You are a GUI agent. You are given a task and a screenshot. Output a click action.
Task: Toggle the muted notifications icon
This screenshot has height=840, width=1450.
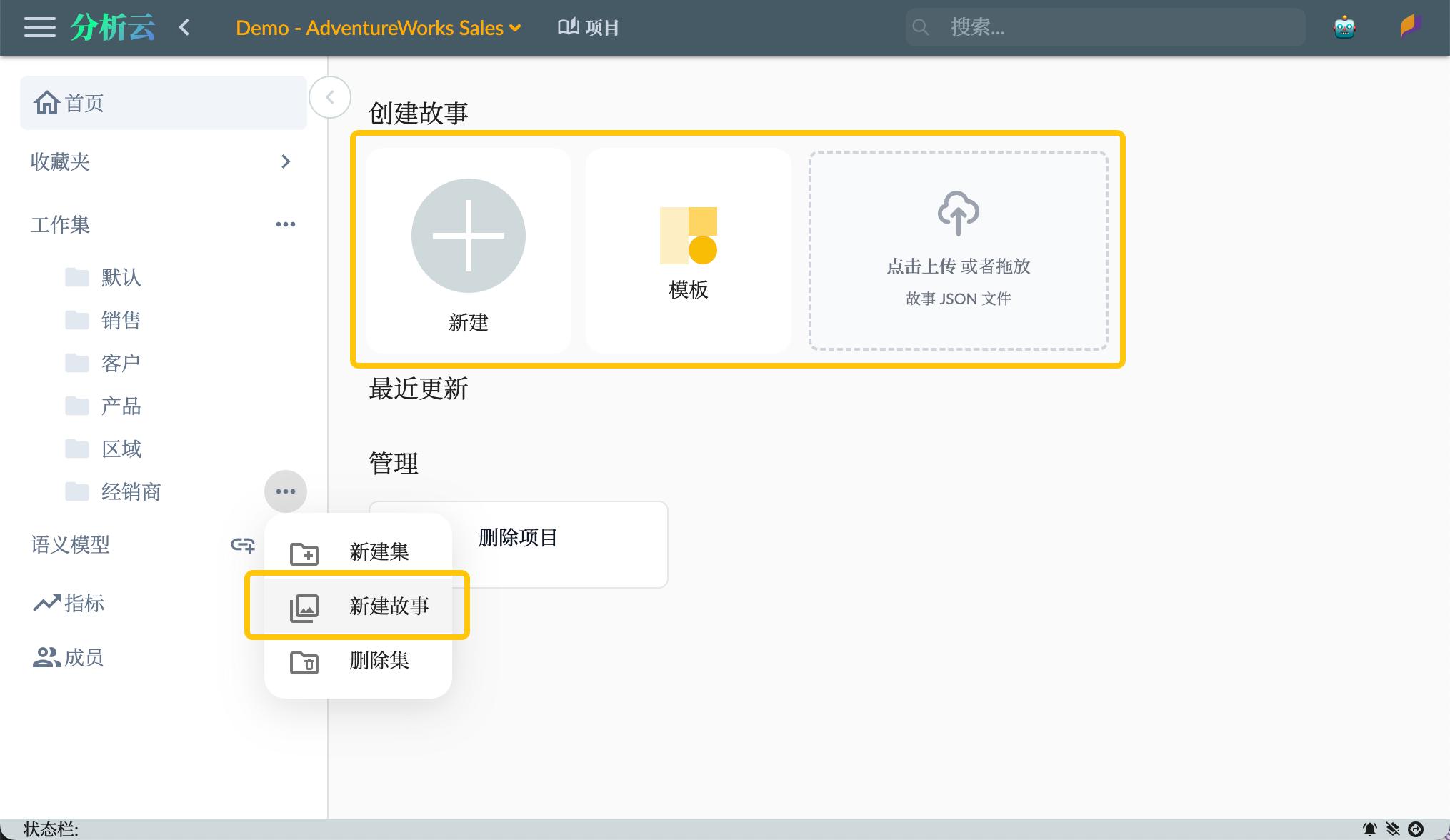click(1393, 830)
